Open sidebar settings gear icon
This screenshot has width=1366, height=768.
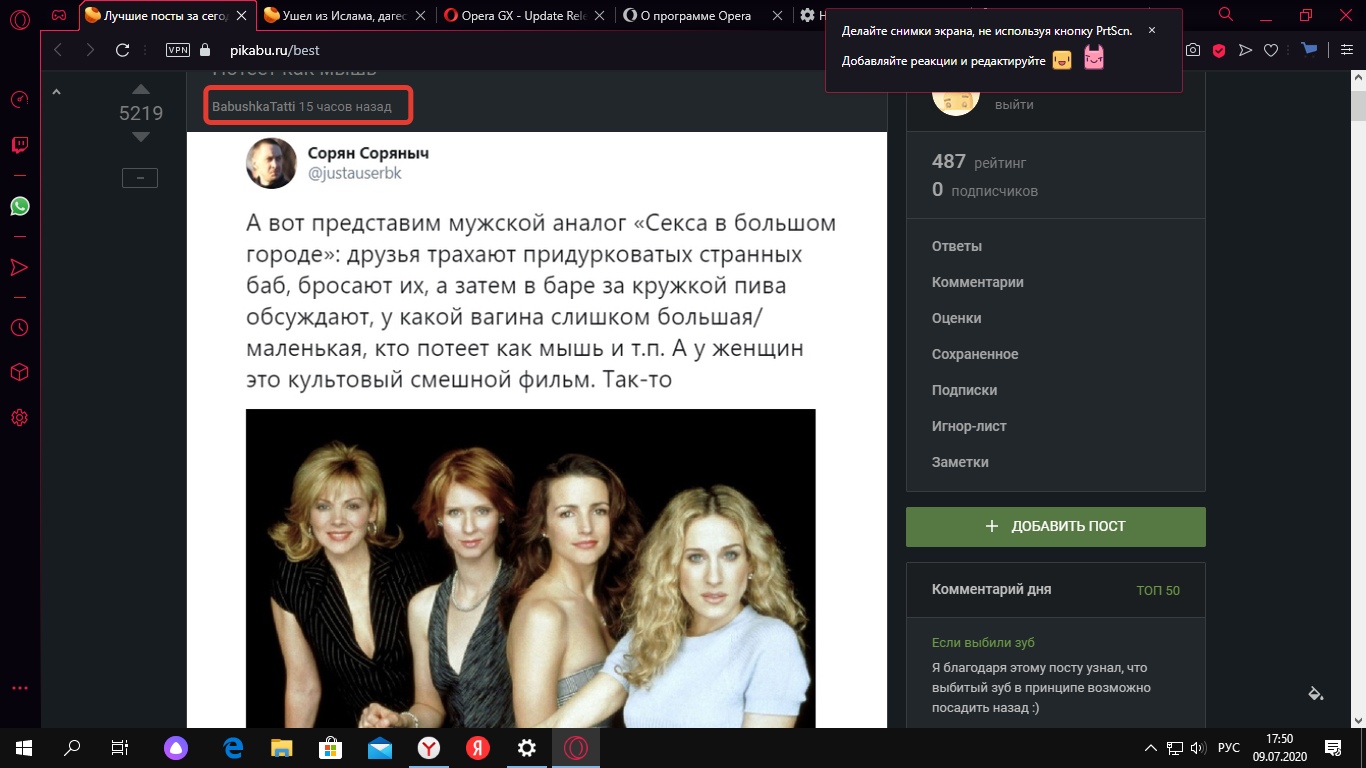[20, 417]
